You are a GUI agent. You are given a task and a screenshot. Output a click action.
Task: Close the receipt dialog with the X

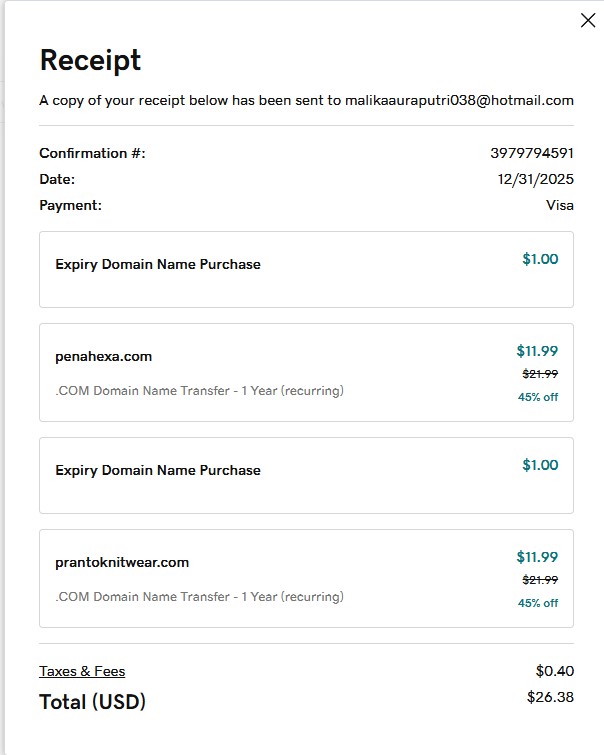pos(588,20)
